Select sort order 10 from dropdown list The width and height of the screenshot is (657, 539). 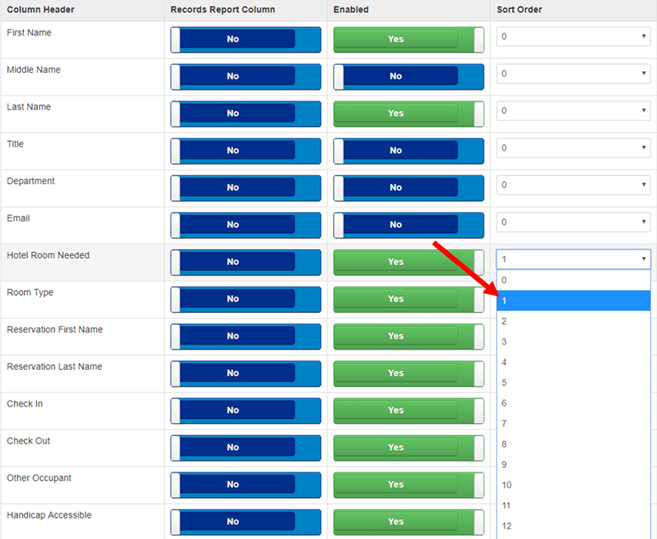click(573, 485)
